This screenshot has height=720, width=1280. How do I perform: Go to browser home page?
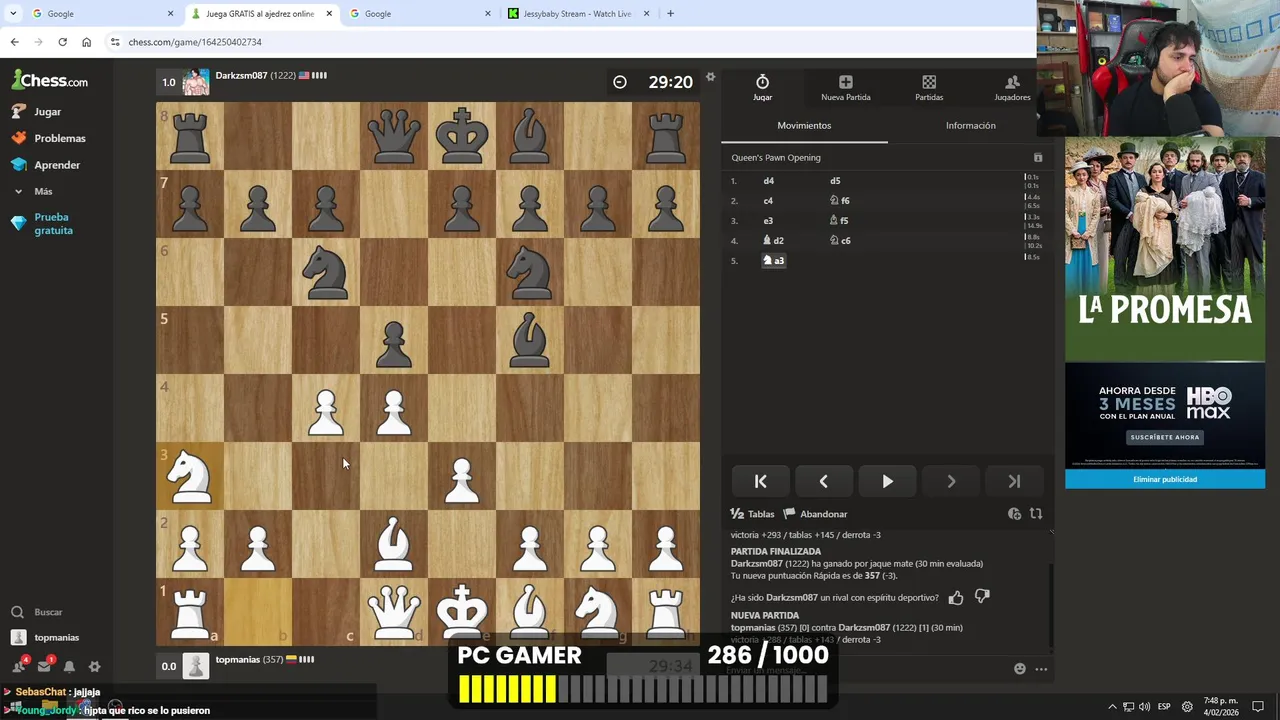86,42
